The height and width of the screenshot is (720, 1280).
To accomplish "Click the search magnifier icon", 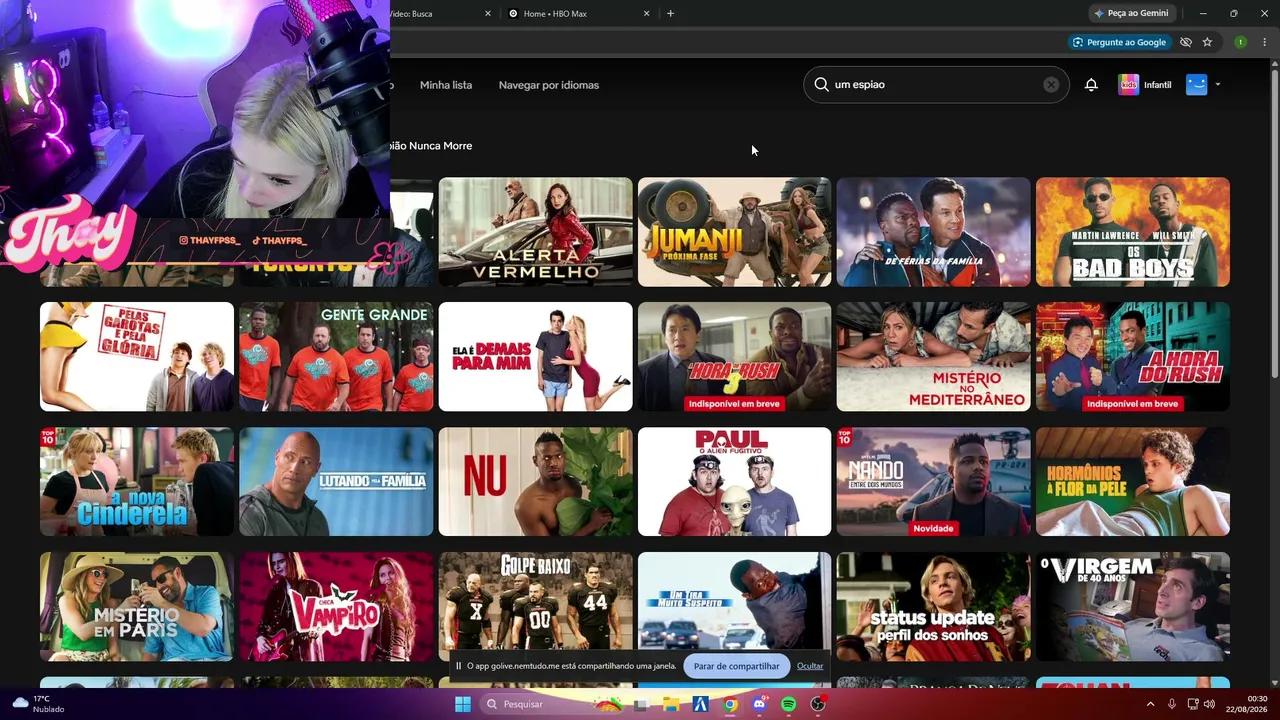I will point(821,85).
